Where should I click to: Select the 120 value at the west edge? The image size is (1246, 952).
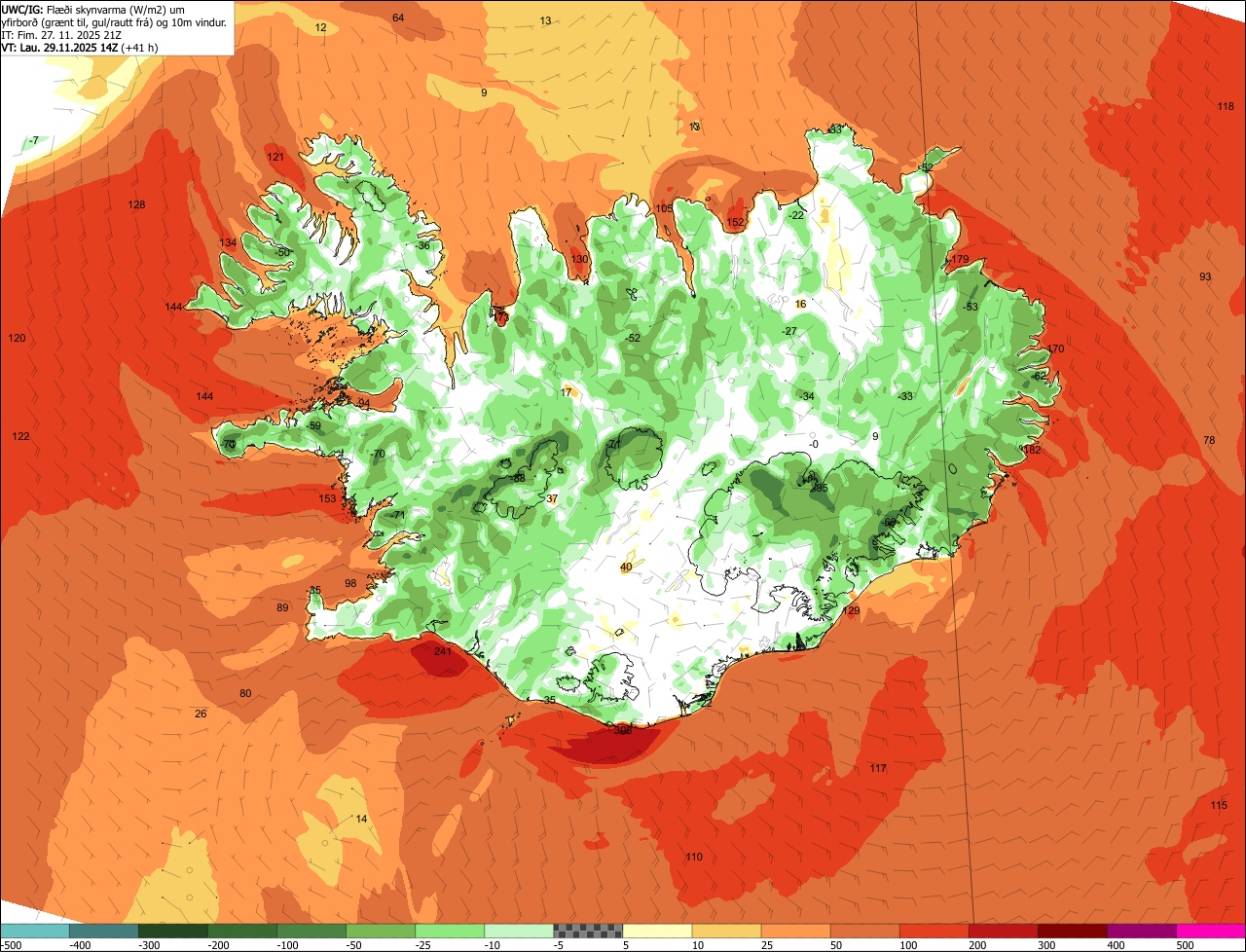click(17, 339)
